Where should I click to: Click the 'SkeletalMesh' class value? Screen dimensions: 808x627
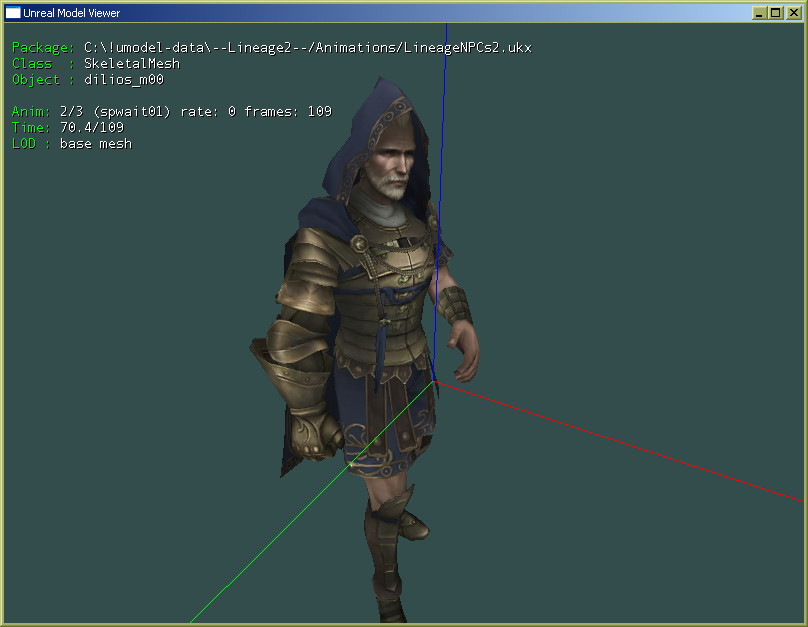coord(132,63)
